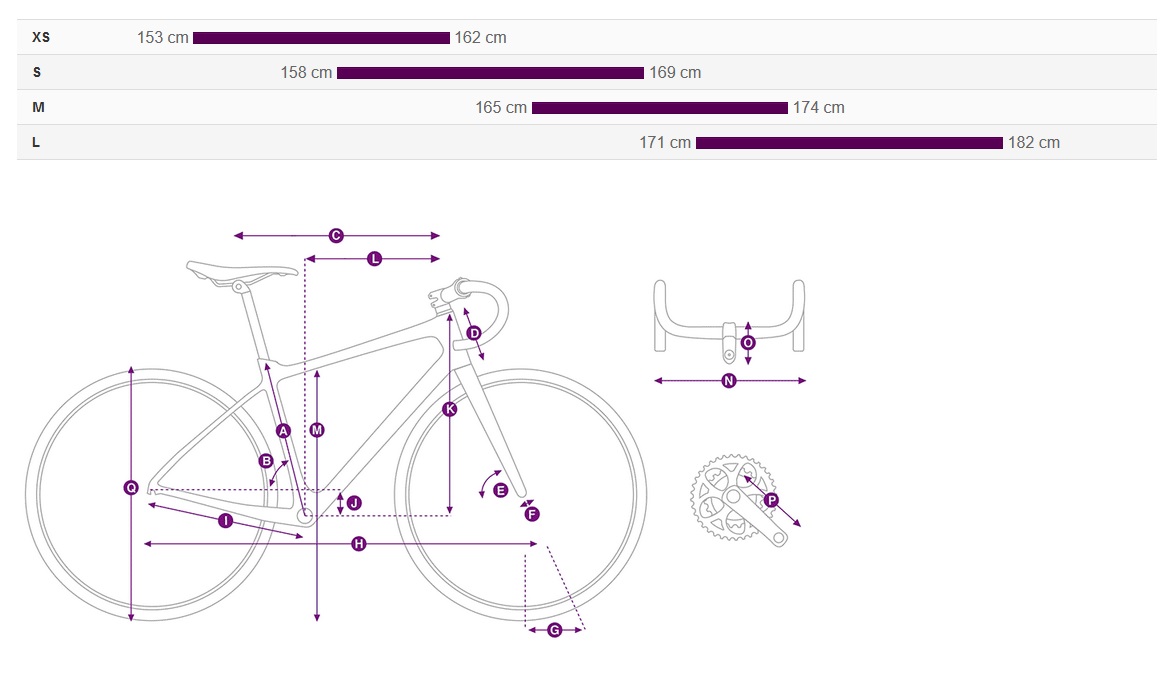1173x673 pixels.
Task: Select the C top tube length marker
Action: (336, 236)
